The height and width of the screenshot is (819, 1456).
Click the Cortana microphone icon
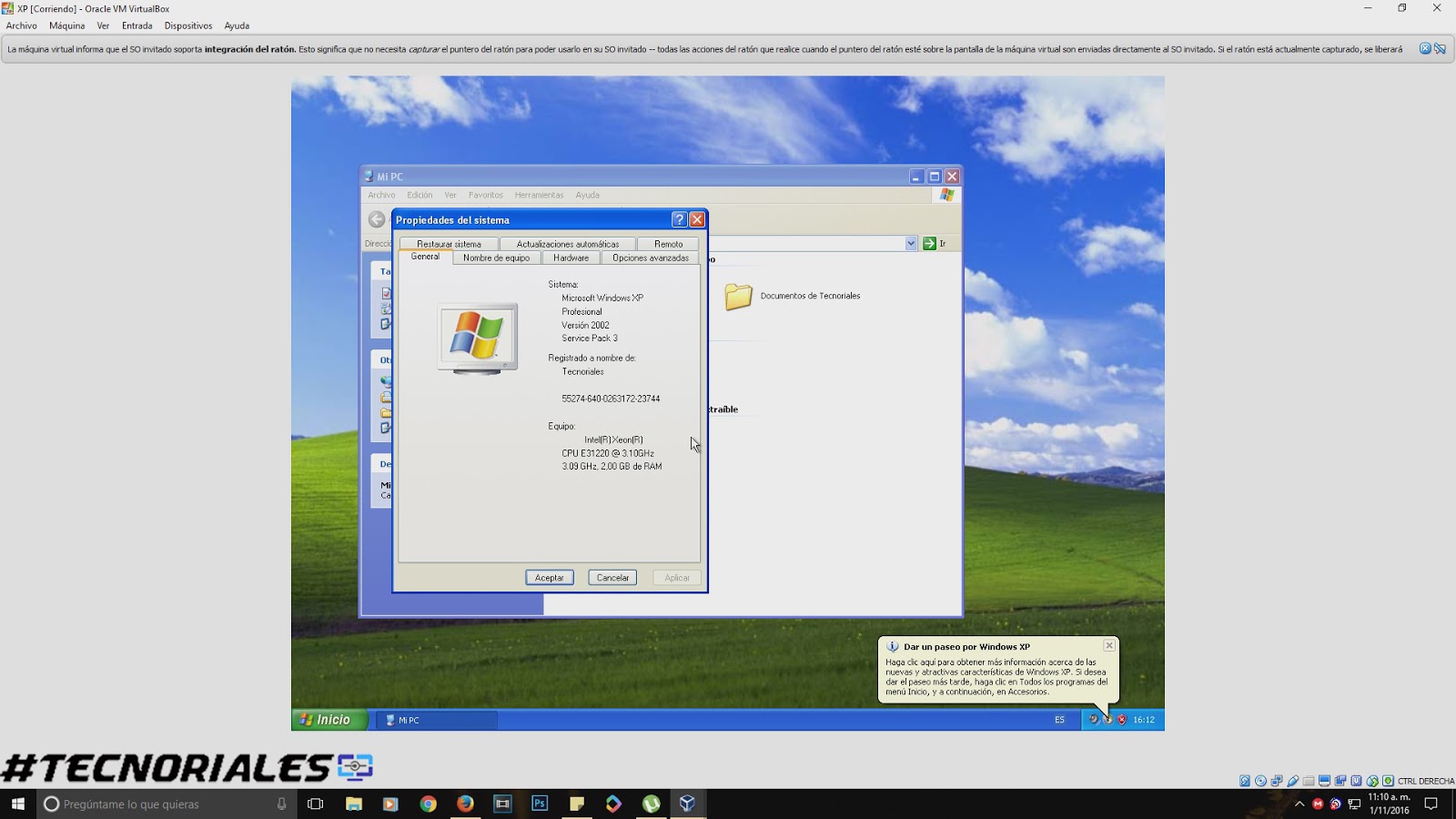pos(281,804)
